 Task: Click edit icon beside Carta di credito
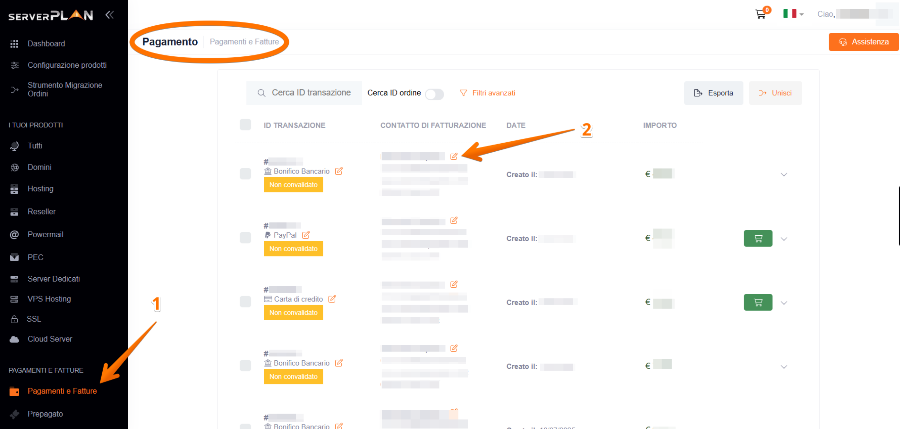332,299
